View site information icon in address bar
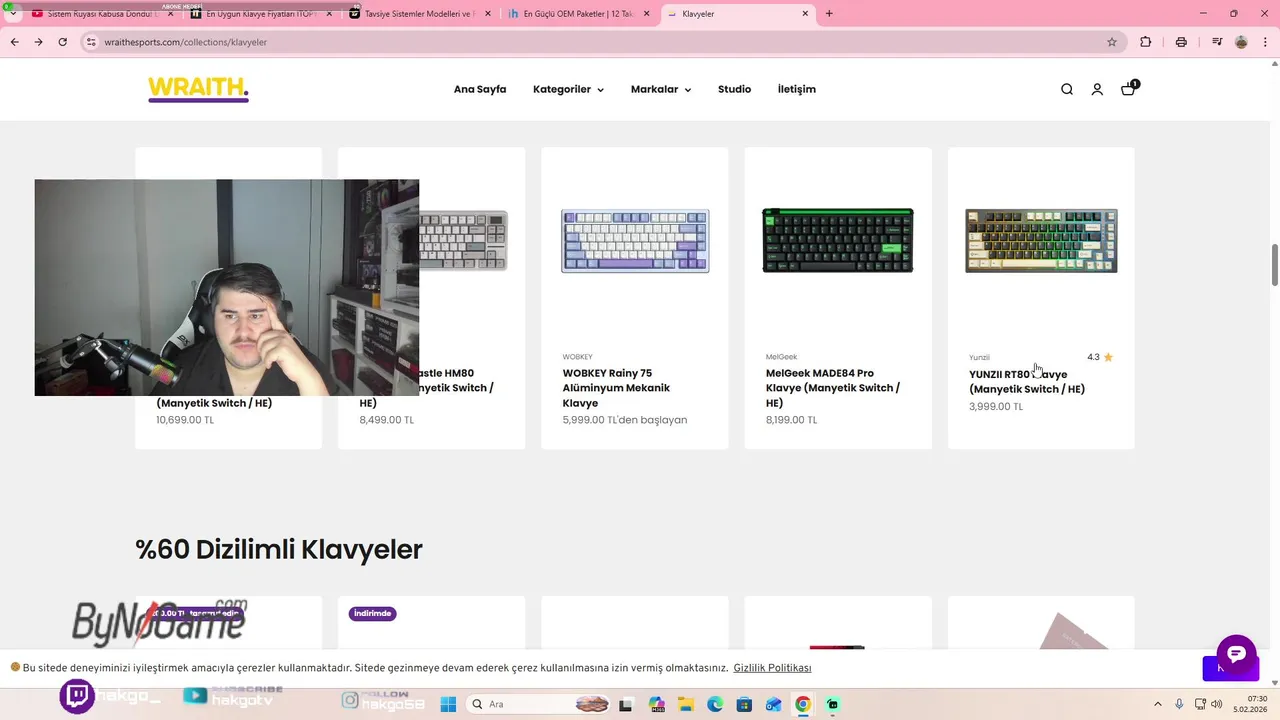This screenshot has height=720, width=1280. click(91, 42)
